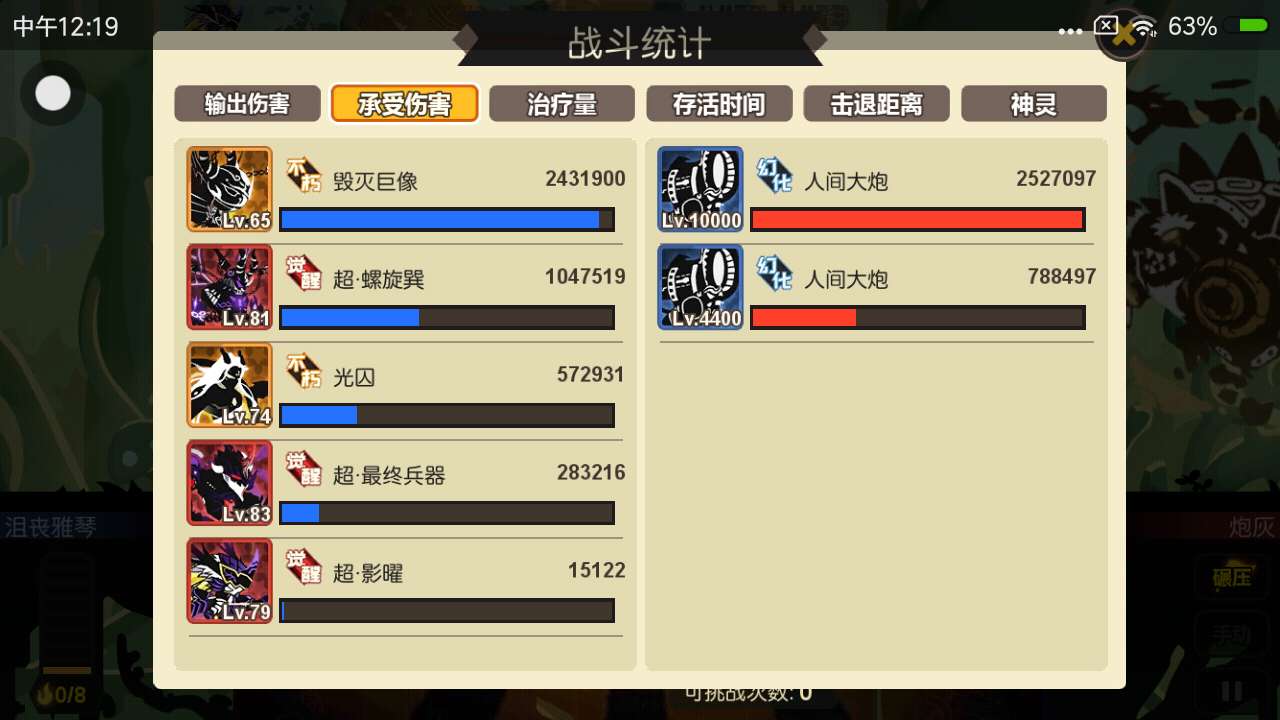Image resolution: width=1280 pixels, height=720 pixels.
Task: Switch to the 输出伤害 tab
Action: tap(248, 104)
